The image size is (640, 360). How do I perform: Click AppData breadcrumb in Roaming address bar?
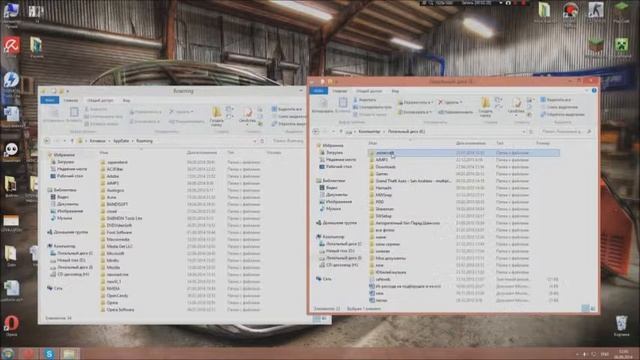(x=121, y=141)
